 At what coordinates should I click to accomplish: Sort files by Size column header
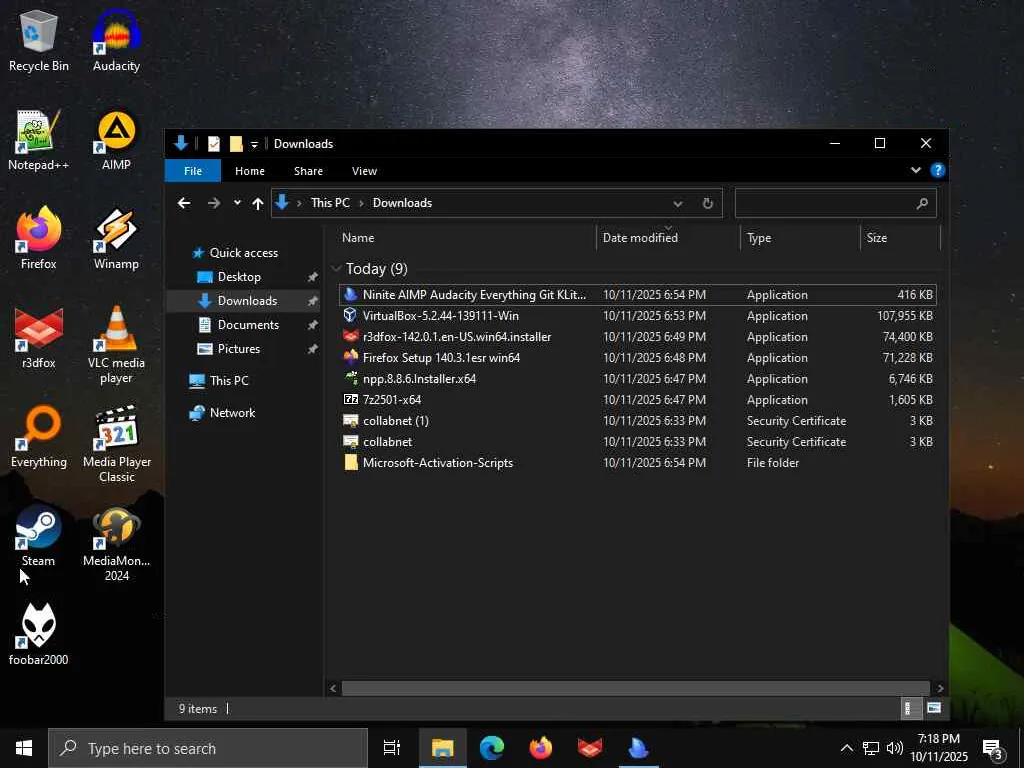tap(901, 238)
